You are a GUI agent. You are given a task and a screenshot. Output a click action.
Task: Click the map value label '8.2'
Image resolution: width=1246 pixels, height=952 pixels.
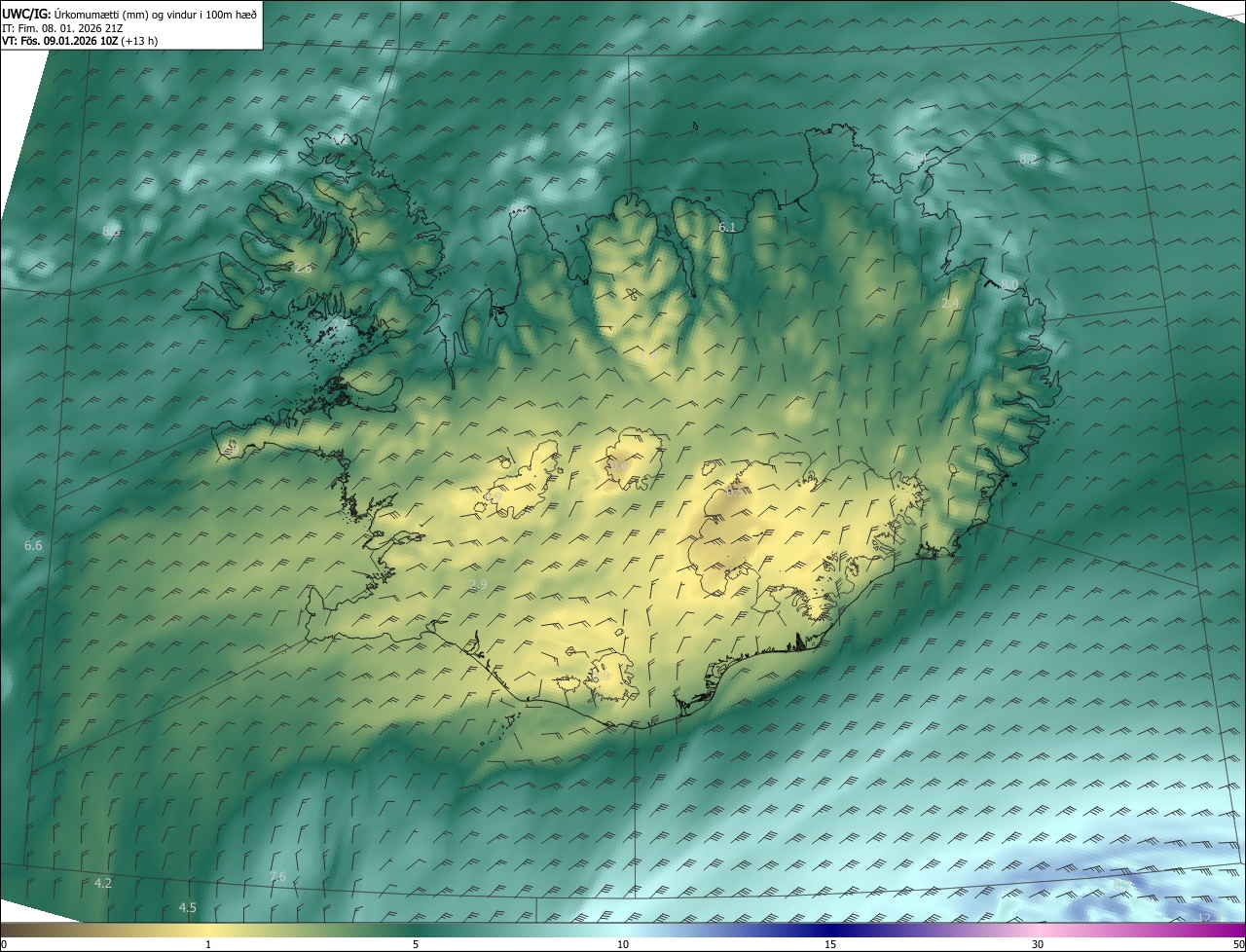[1027, 159]
